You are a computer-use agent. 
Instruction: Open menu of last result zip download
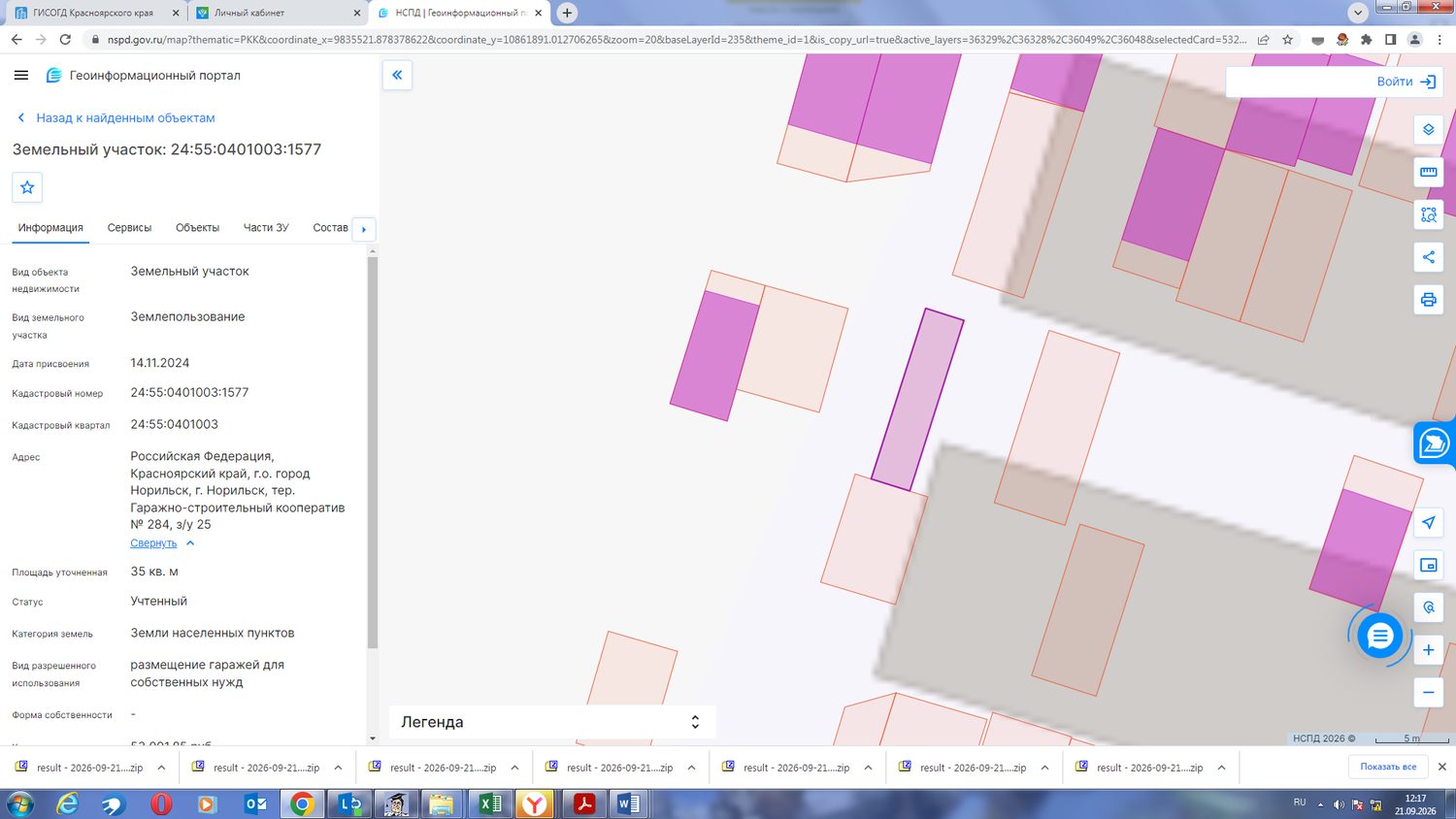click(x=1221, y=768)
